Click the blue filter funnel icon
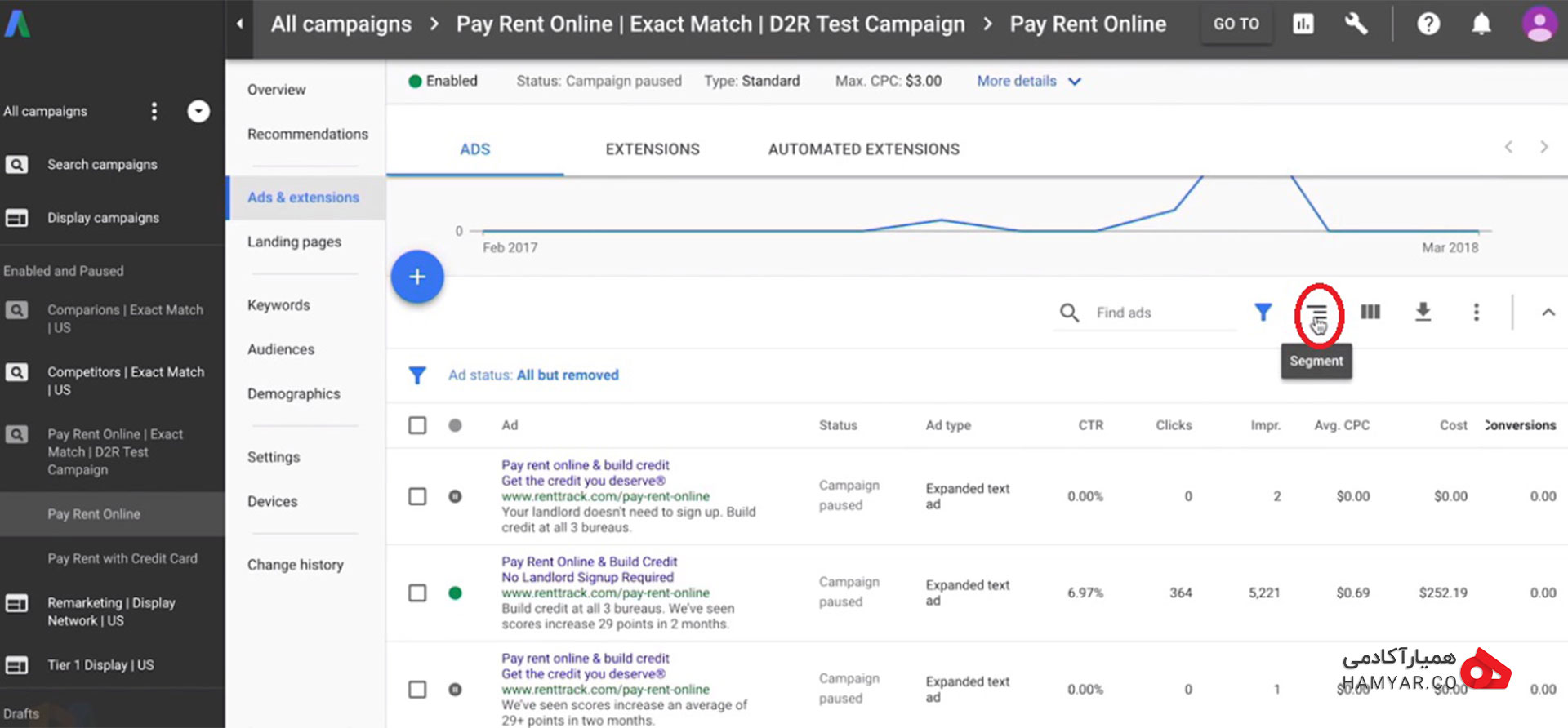Screen dimensions: 1568x728 coord(1263,312)
